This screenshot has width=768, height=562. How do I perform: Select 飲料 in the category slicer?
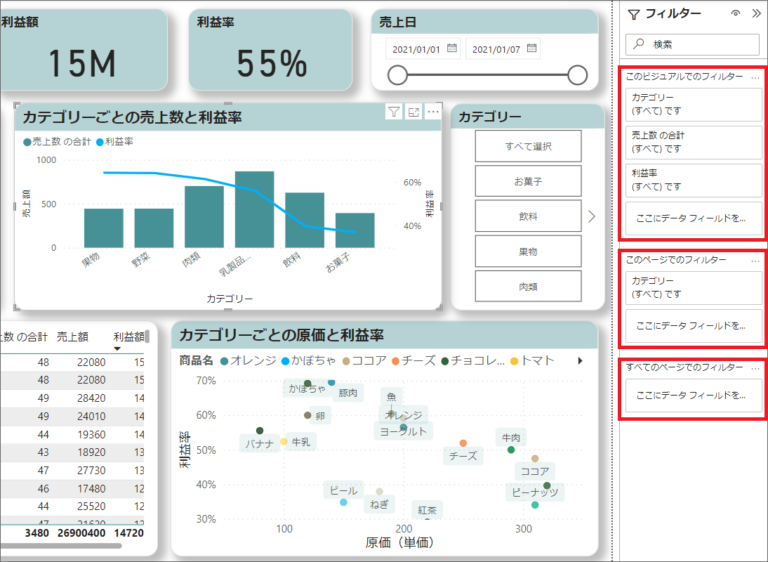click(x=528, y=216)
